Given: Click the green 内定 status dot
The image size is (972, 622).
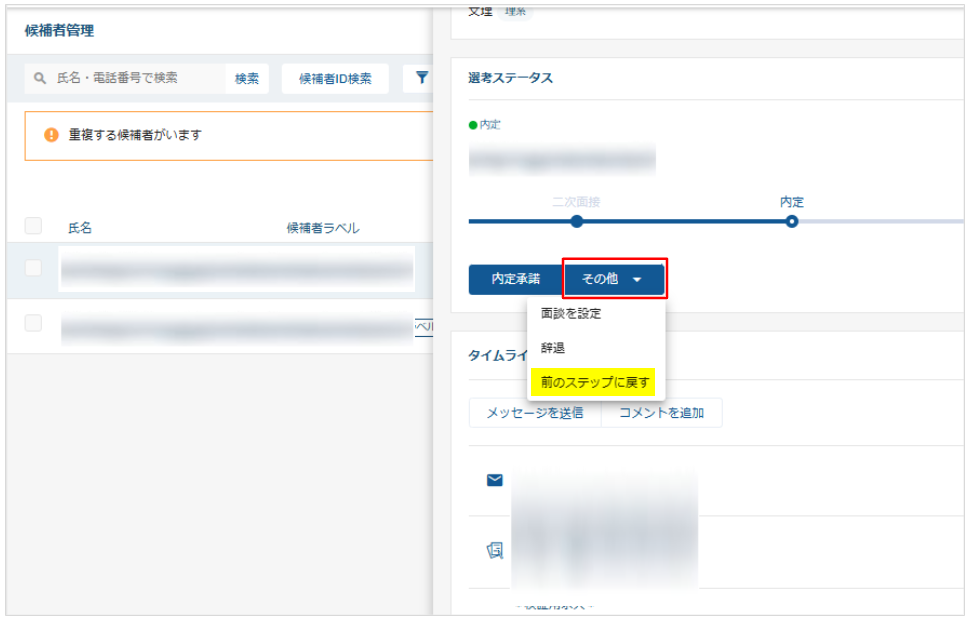Looking at the screenshot, I should 473,125.
